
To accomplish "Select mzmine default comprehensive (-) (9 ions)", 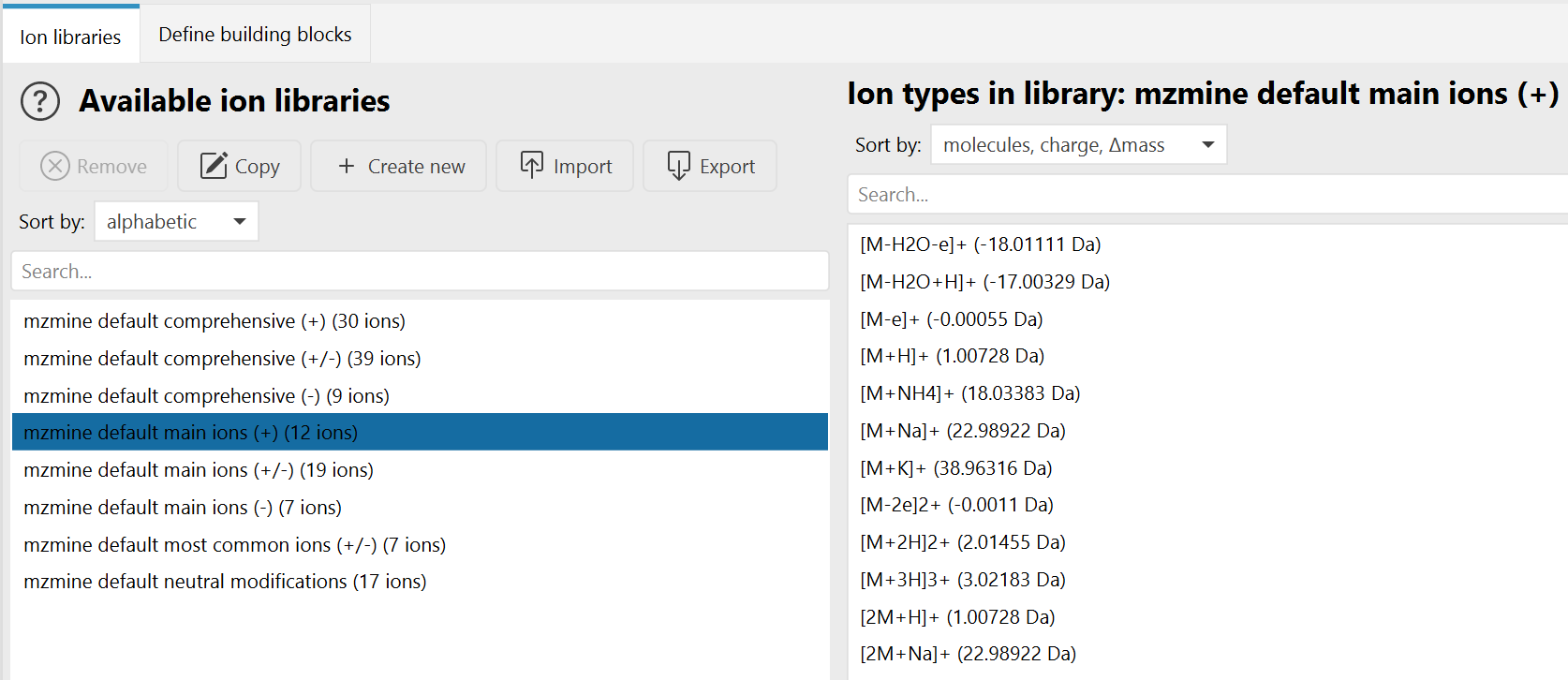I will point(420,395).
